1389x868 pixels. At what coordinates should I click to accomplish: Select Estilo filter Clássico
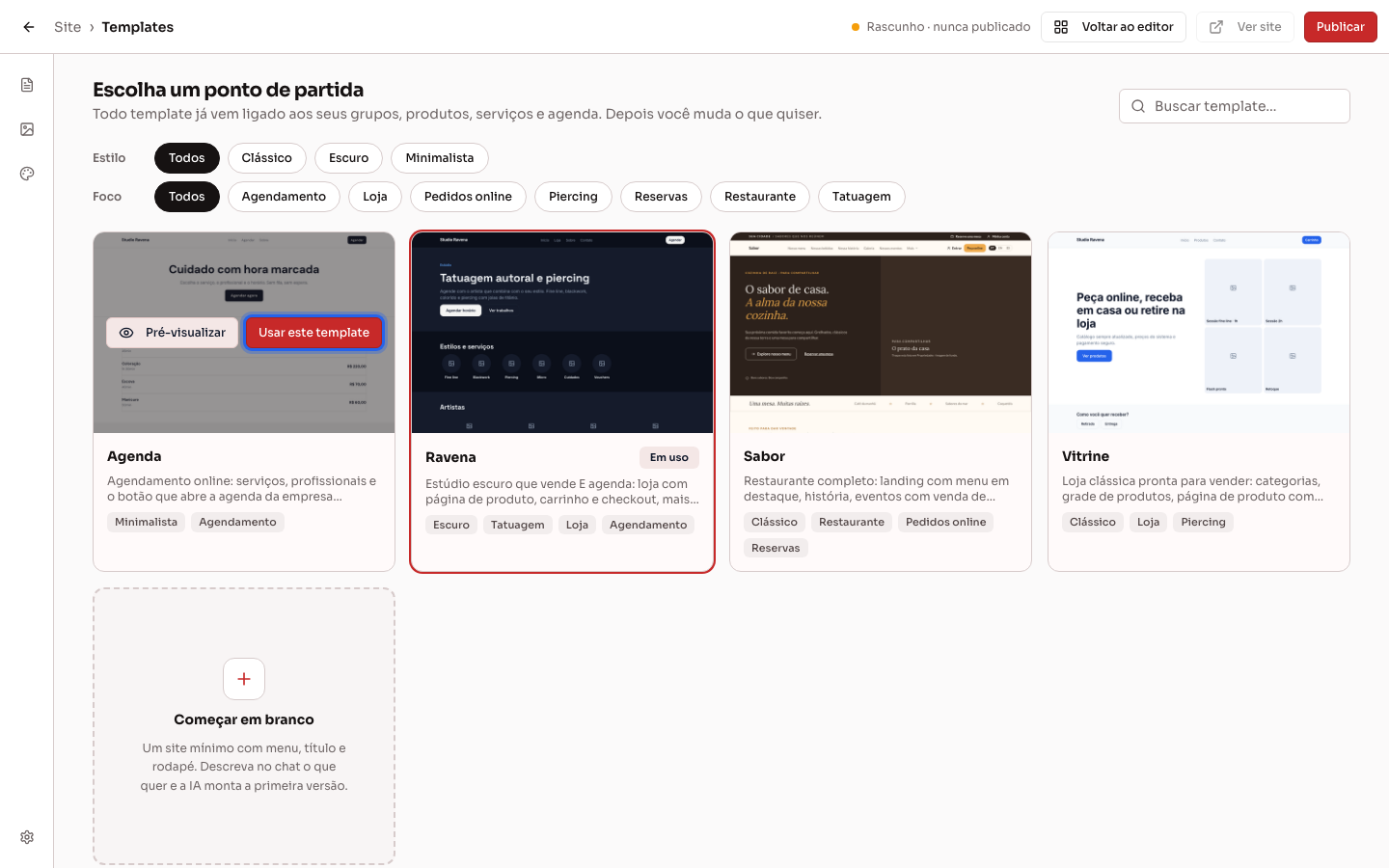click(267, 158)
